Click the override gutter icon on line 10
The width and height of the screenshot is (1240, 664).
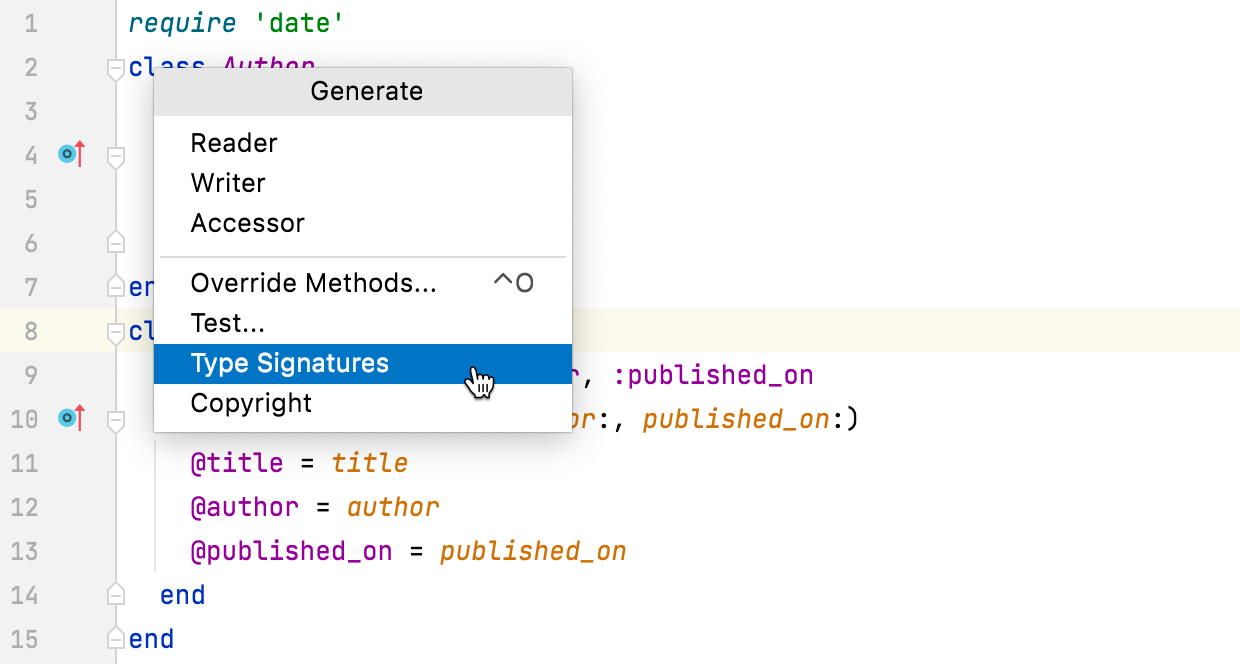tap(70, 419)
